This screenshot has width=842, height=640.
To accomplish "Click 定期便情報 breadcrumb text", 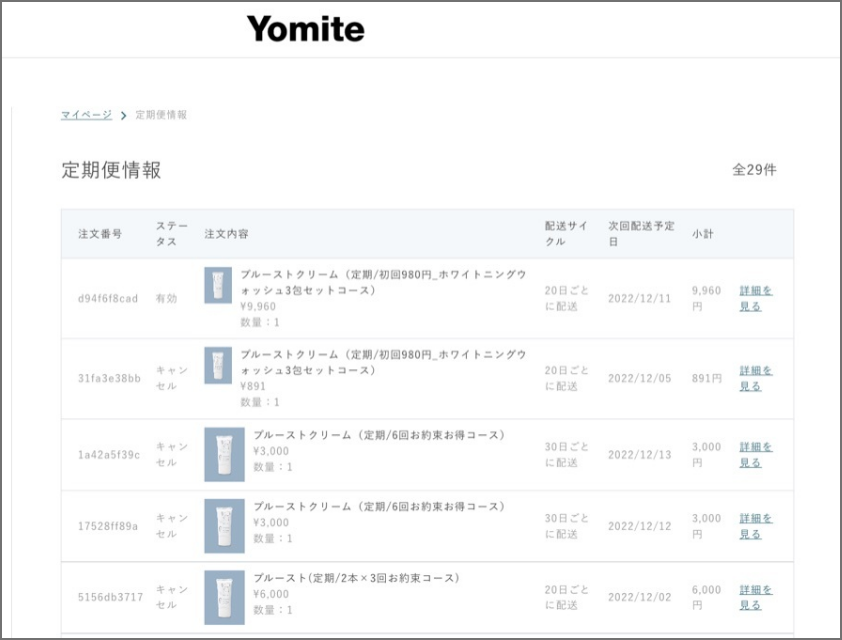I will [161, 115].
